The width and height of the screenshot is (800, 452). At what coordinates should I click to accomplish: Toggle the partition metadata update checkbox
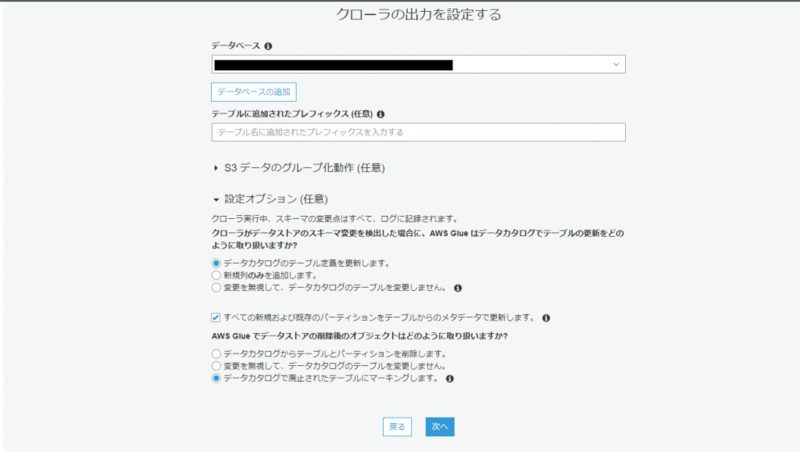216,317
